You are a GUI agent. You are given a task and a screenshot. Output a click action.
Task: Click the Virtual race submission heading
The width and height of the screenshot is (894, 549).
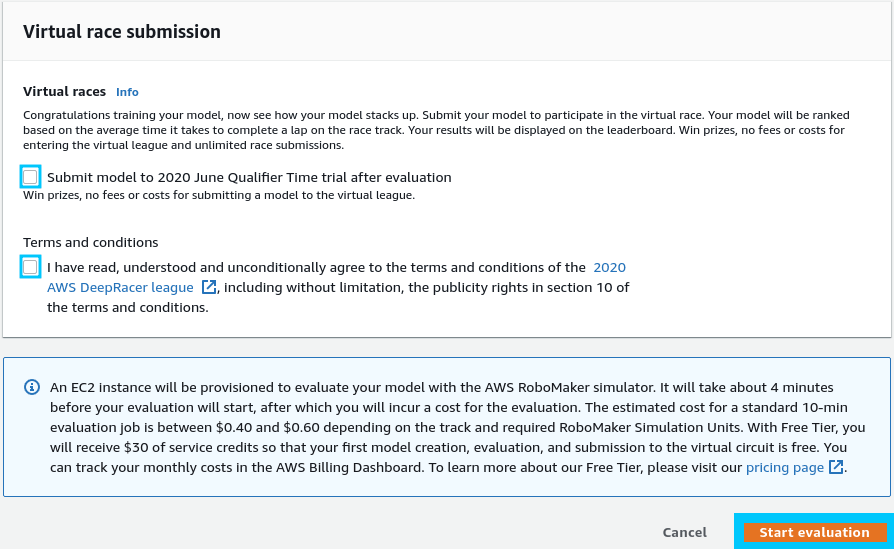[x=122, y=32]
